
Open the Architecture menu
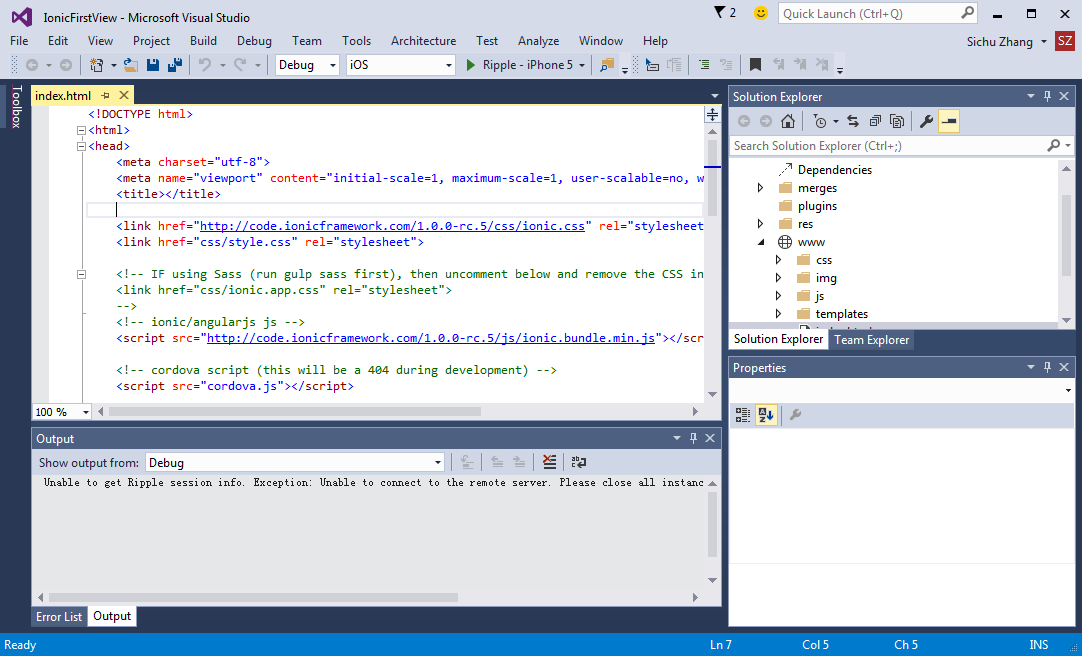point(423,41)
